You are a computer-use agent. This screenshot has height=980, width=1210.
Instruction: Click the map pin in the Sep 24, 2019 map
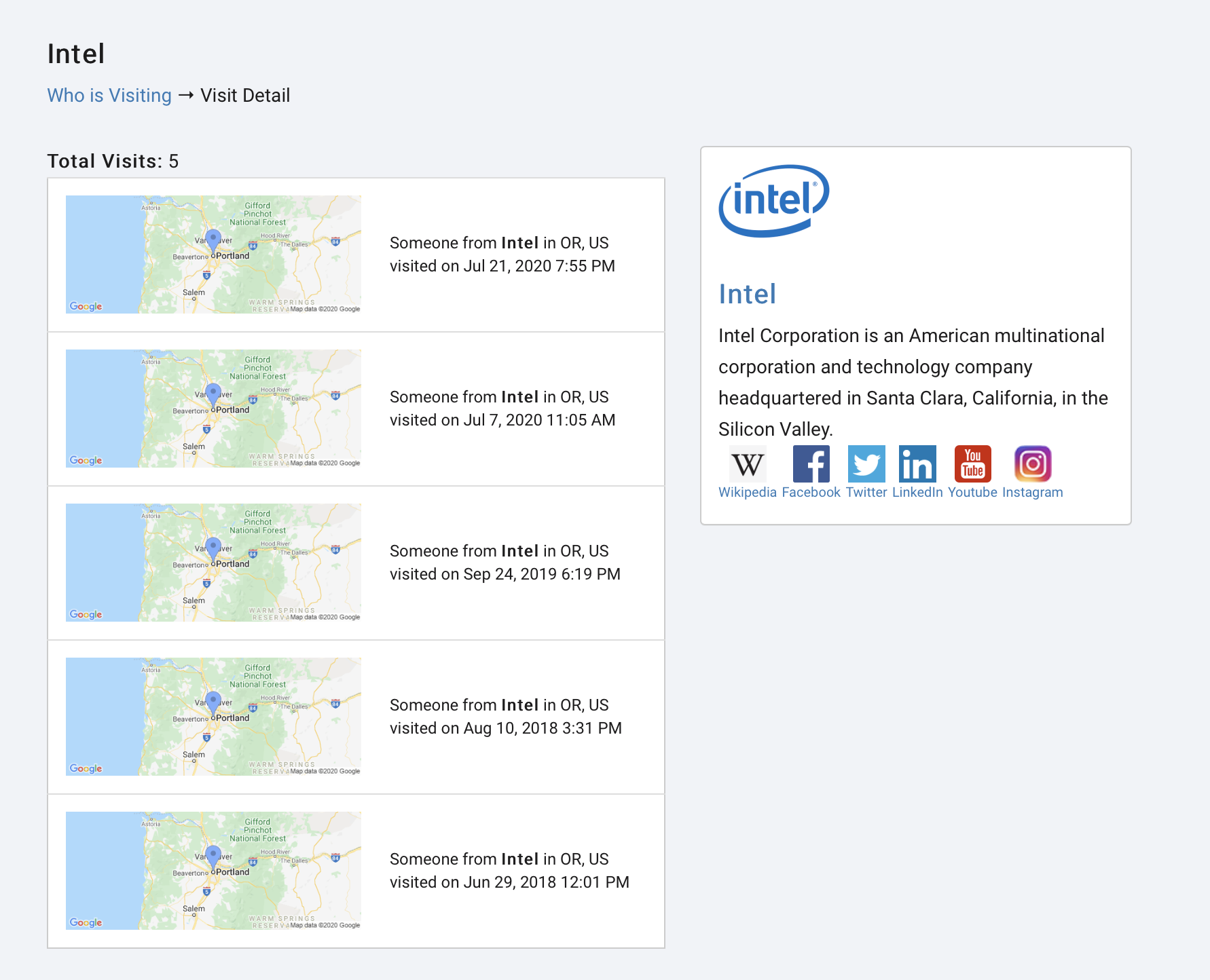213,550
